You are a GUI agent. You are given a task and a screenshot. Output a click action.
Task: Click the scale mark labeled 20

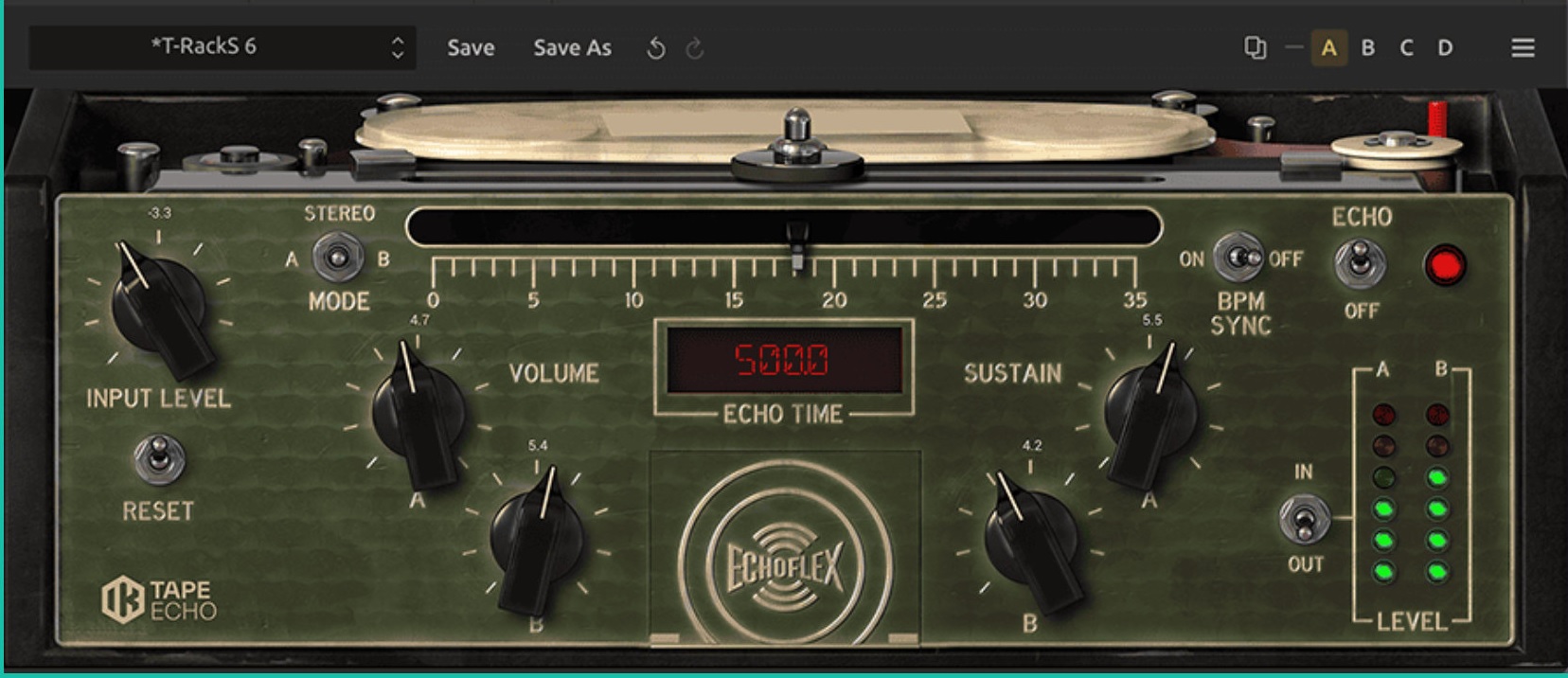(834, 300)
